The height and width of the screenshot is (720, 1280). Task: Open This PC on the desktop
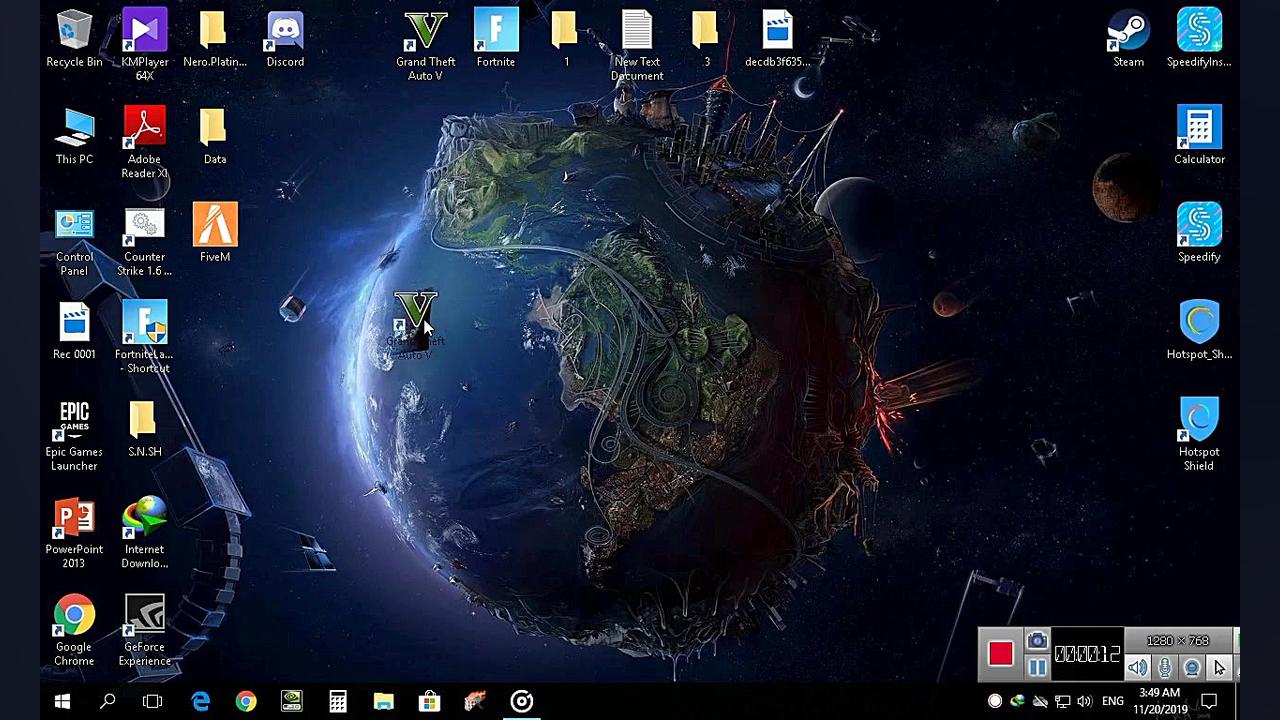point(74,137)
